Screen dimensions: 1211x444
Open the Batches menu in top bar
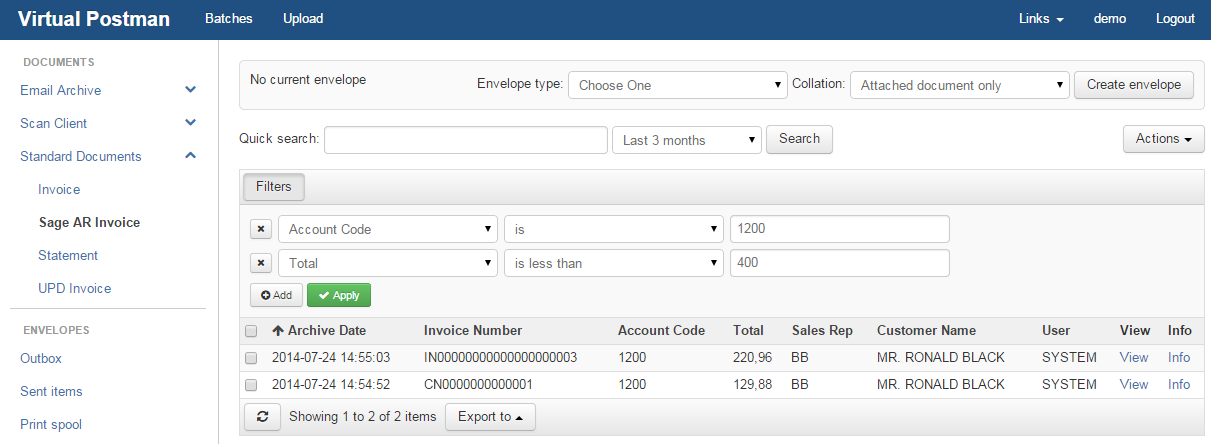pyautogui.click(x=228, y=19)
